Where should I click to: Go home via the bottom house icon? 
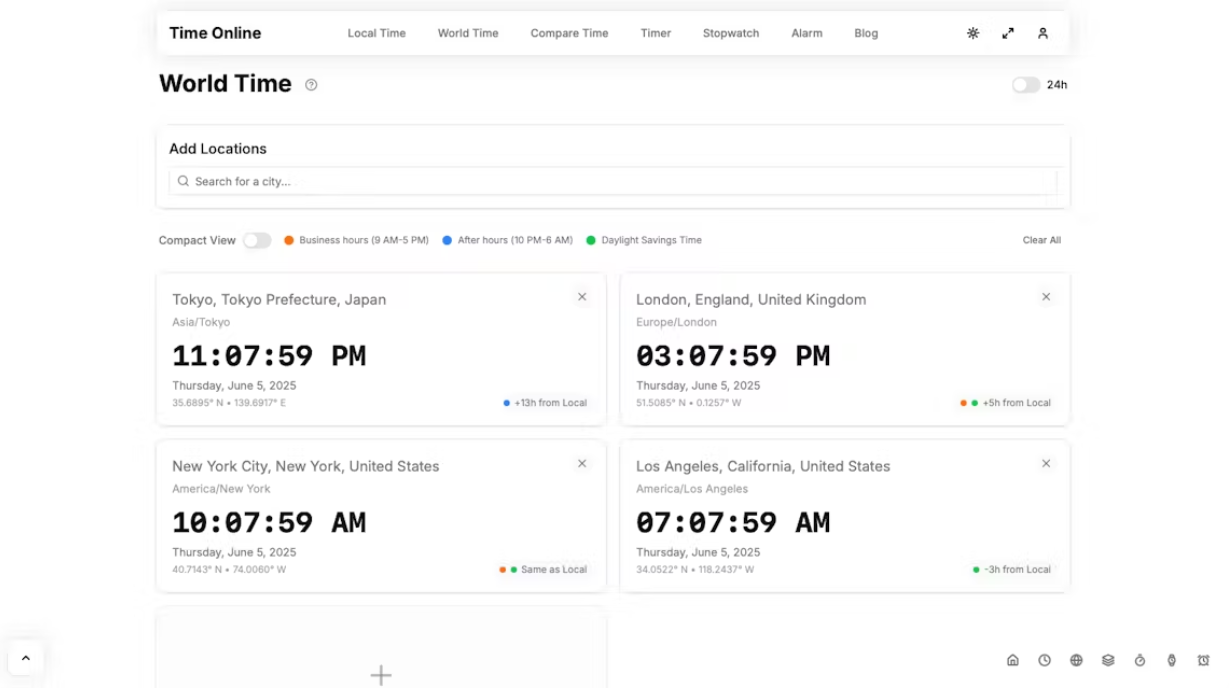(1013, 660)
